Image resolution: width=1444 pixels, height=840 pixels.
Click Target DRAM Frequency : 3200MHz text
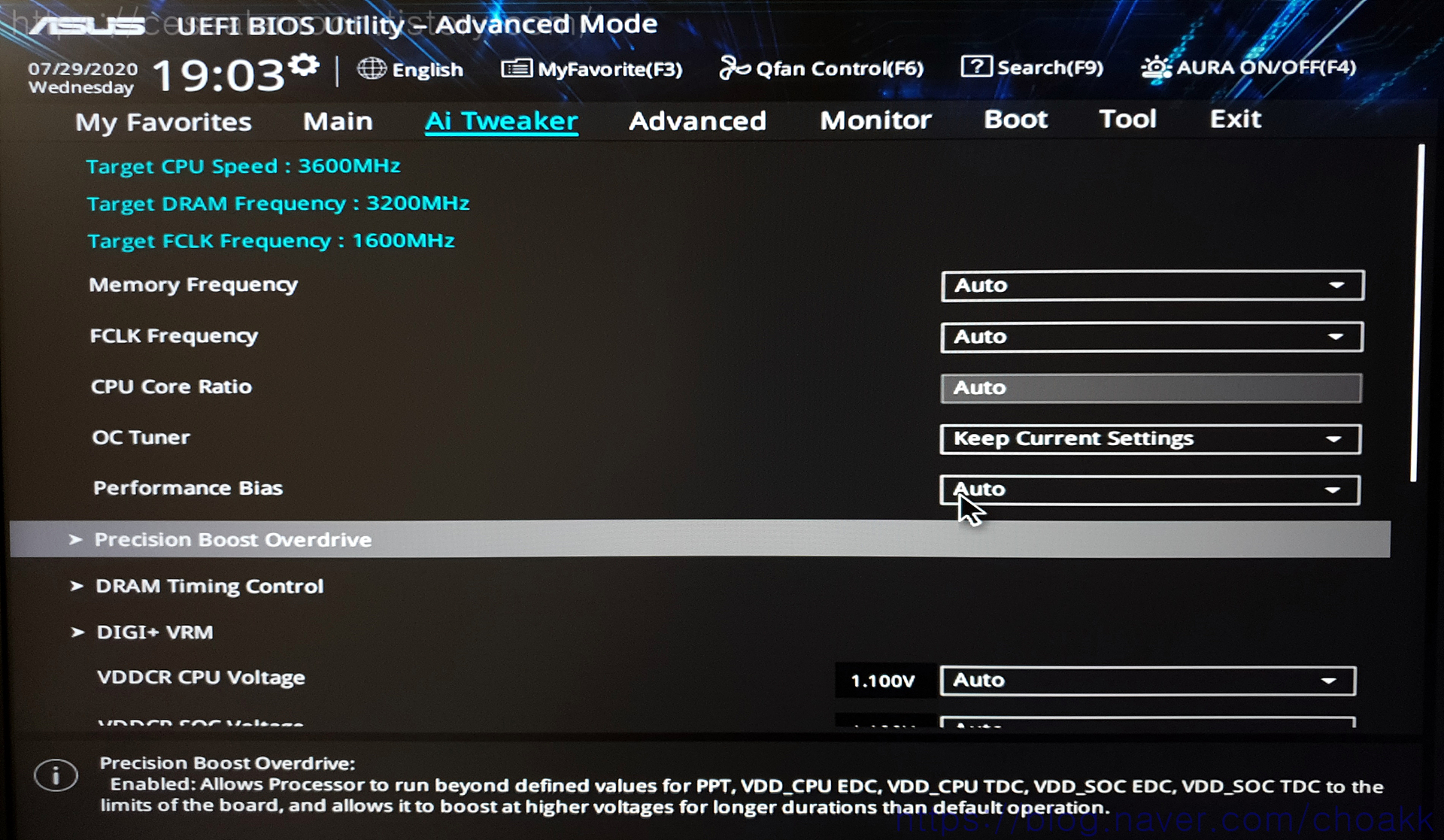(x=278, y=204)
